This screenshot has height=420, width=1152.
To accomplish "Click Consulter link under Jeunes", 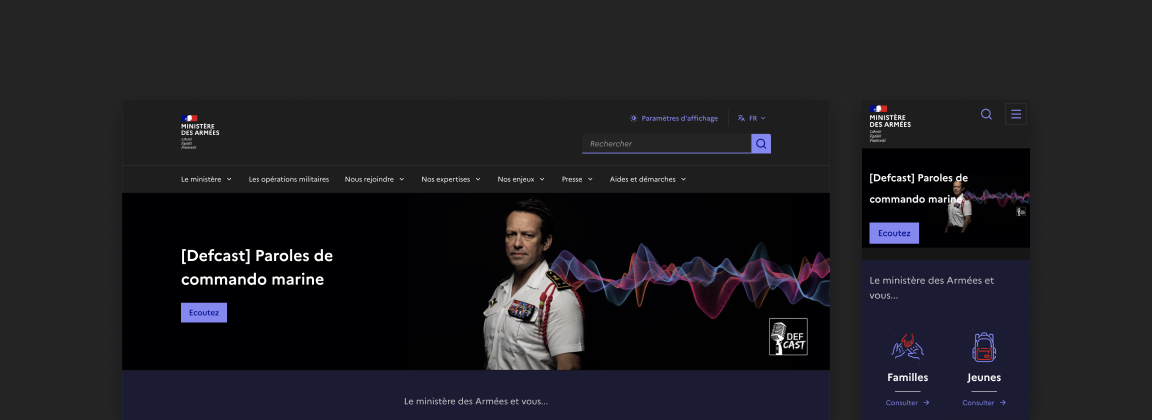I will (984, 403).
